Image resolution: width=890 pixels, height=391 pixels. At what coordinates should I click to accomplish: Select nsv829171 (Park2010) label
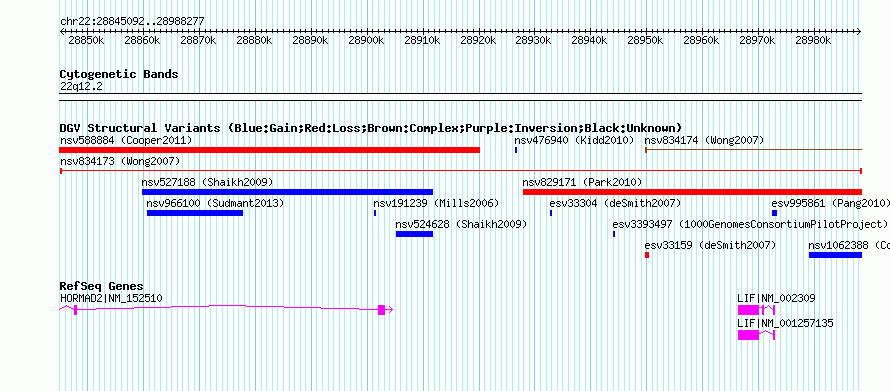(582, 182)
